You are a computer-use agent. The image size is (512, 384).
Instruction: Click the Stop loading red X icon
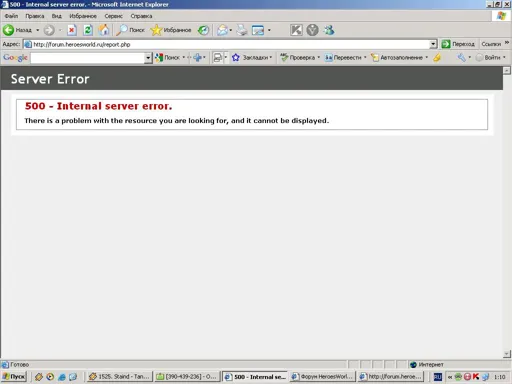[x=71, y=30]
